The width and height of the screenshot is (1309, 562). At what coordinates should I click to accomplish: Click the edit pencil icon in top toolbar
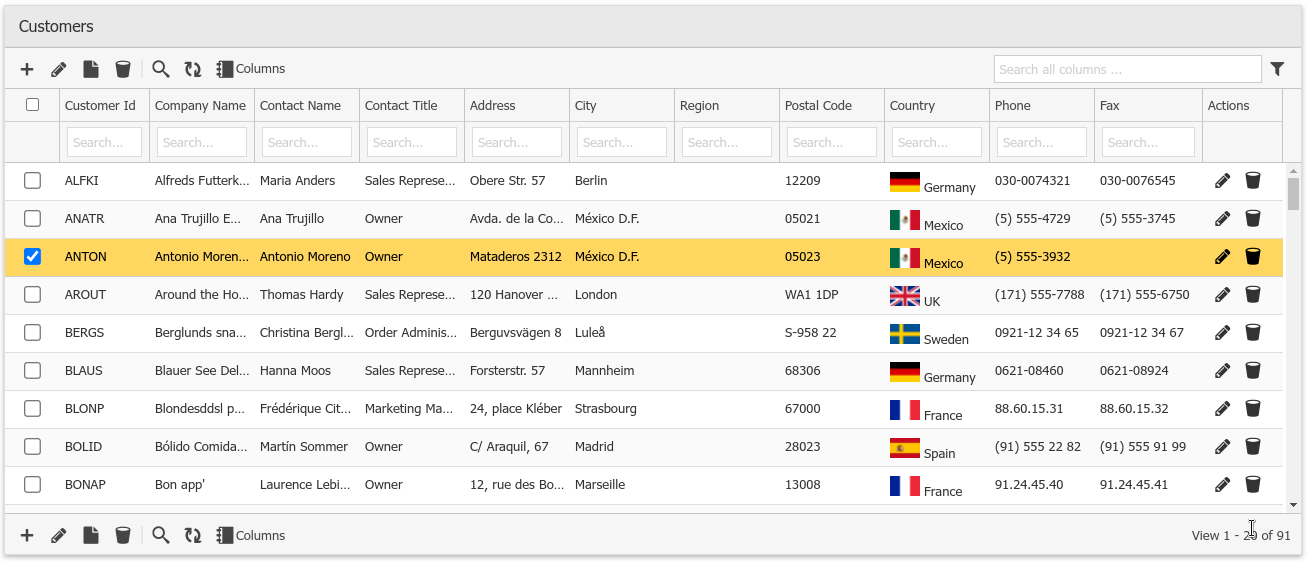coord(59,69)
